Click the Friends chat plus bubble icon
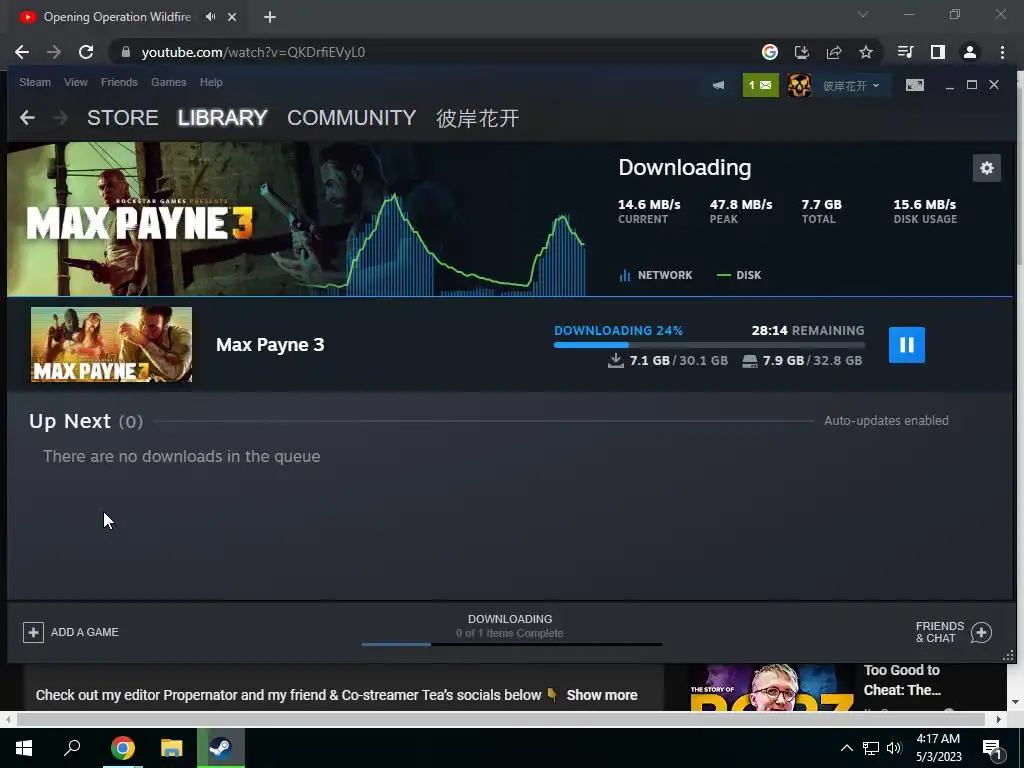Viewport: 1024px width, 768px height. coord(981,632)
